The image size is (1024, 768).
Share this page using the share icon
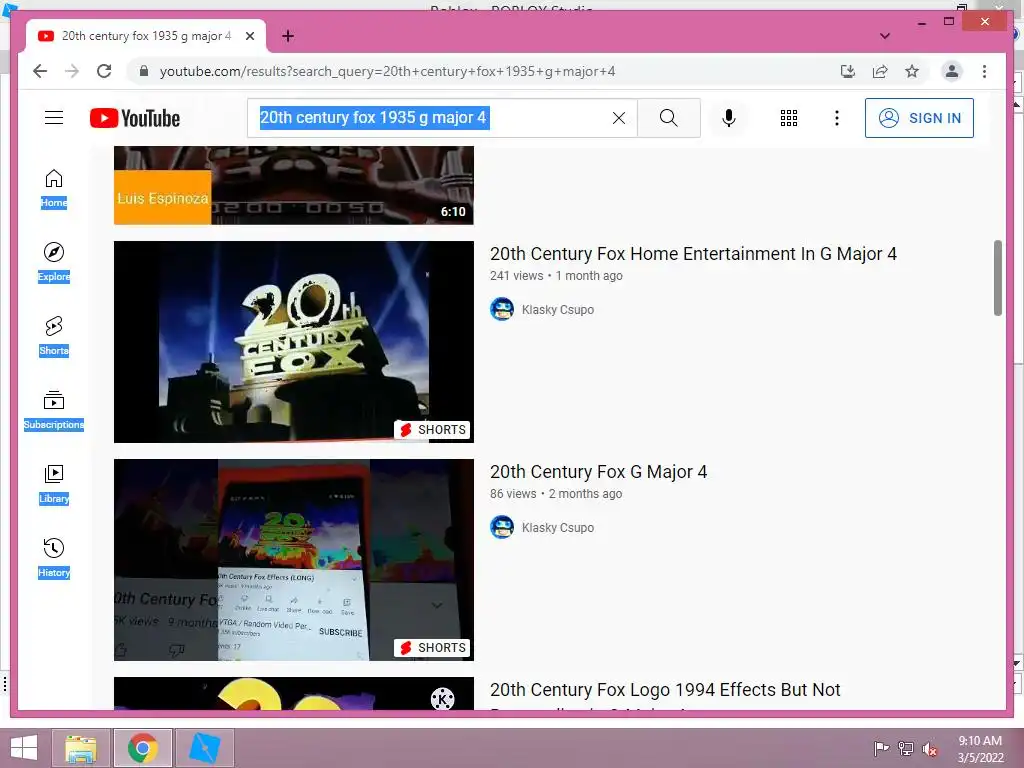click(x=880, y=71)
